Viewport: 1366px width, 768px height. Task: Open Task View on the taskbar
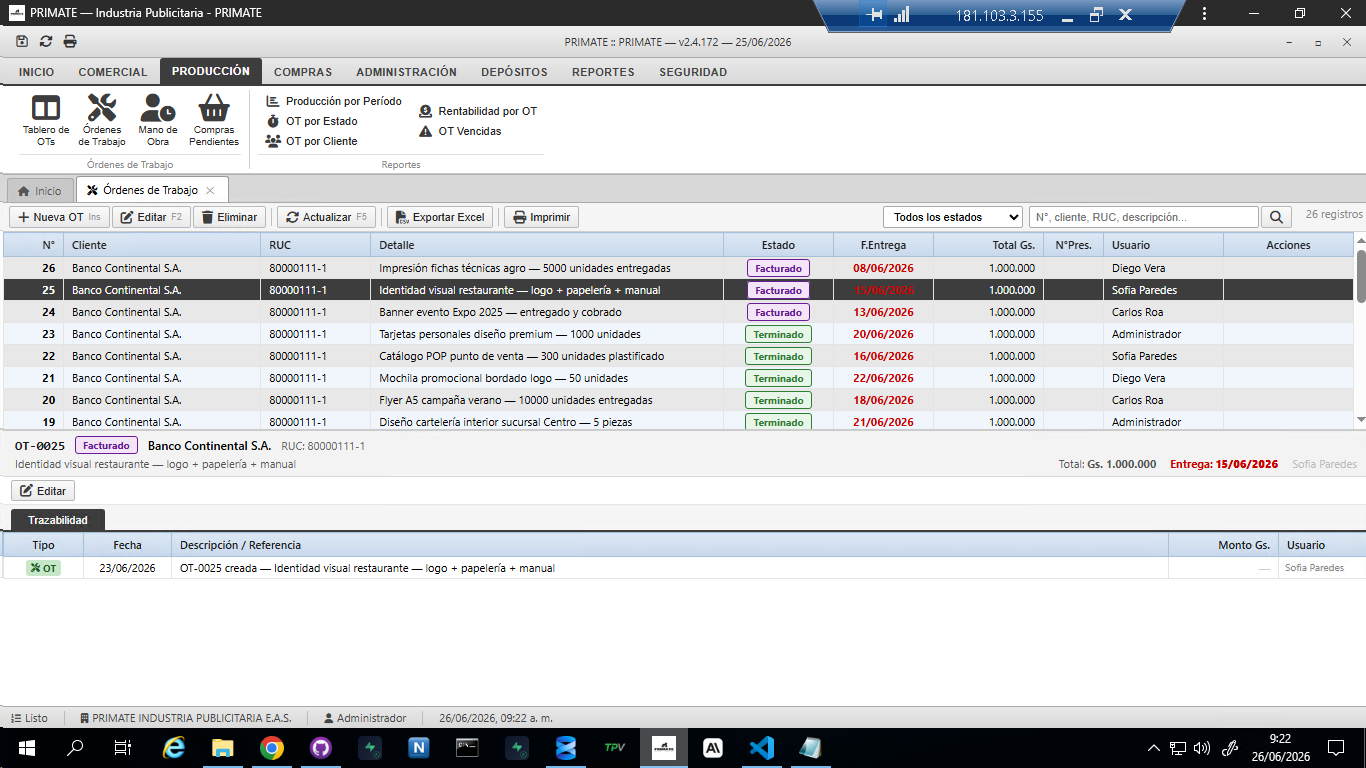(123, 747)
